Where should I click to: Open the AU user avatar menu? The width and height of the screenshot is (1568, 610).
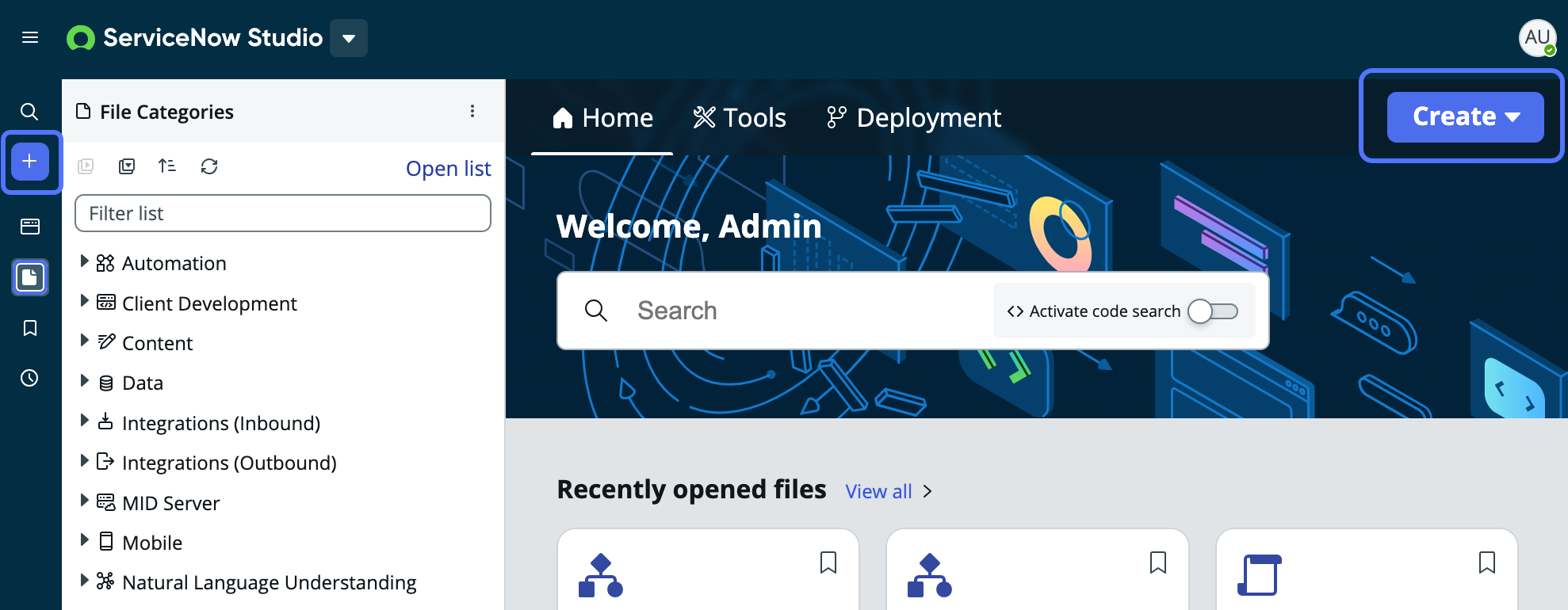(x=1537, y=37)
